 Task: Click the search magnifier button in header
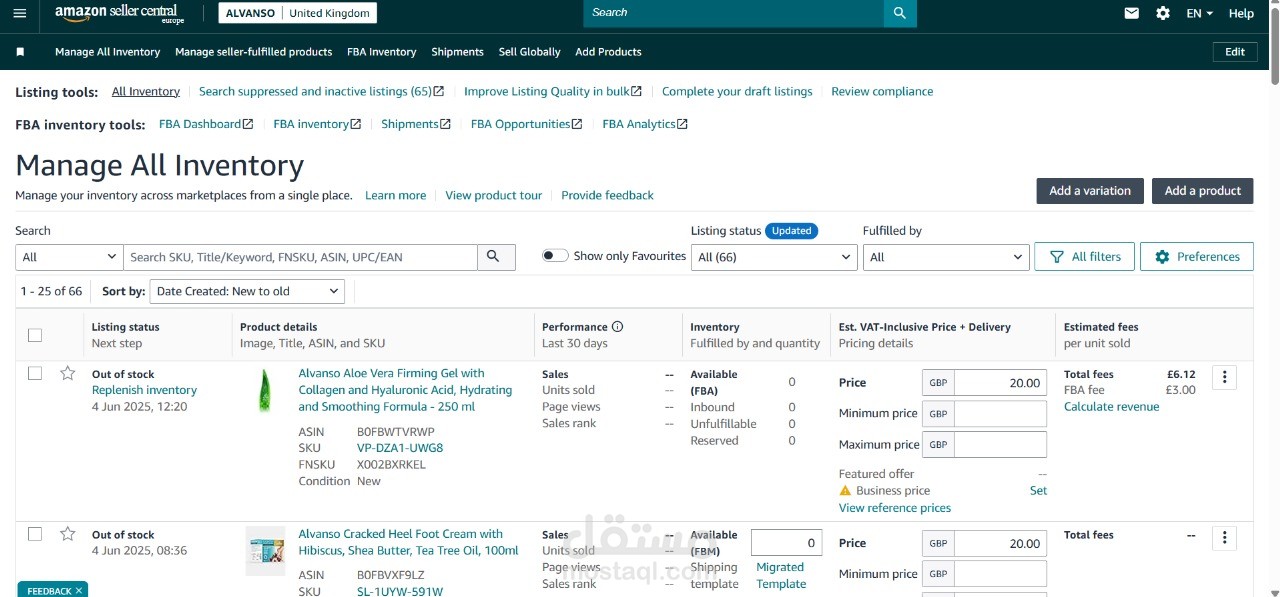(x=900, y=13)
